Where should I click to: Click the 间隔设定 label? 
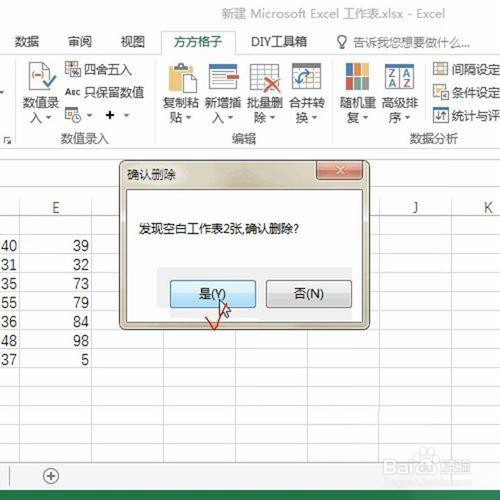[x=476, y=70]
